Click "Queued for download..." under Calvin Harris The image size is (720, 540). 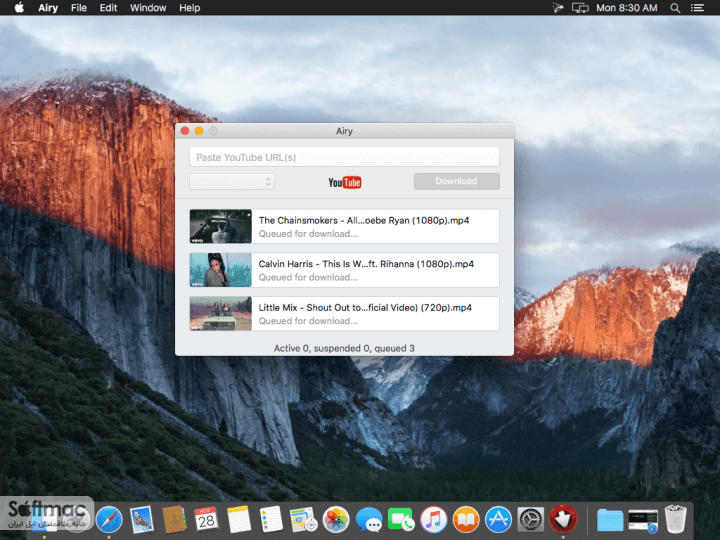coord(308,277)
